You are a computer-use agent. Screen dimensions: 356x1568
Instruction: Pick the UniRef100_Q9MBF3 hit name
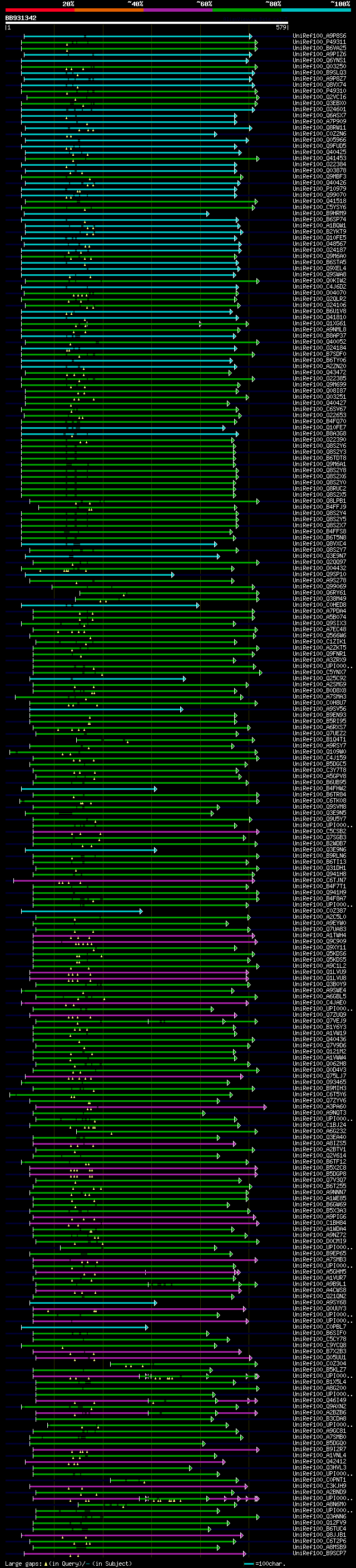[319, 176]
